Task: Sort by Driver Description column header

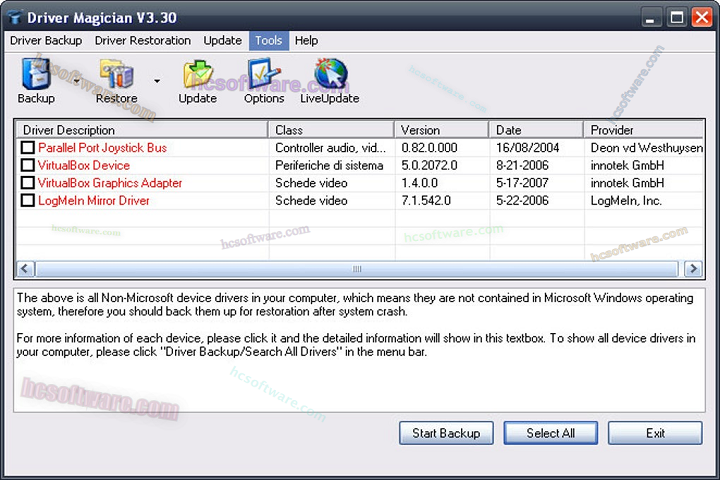Action: point(142,130)
